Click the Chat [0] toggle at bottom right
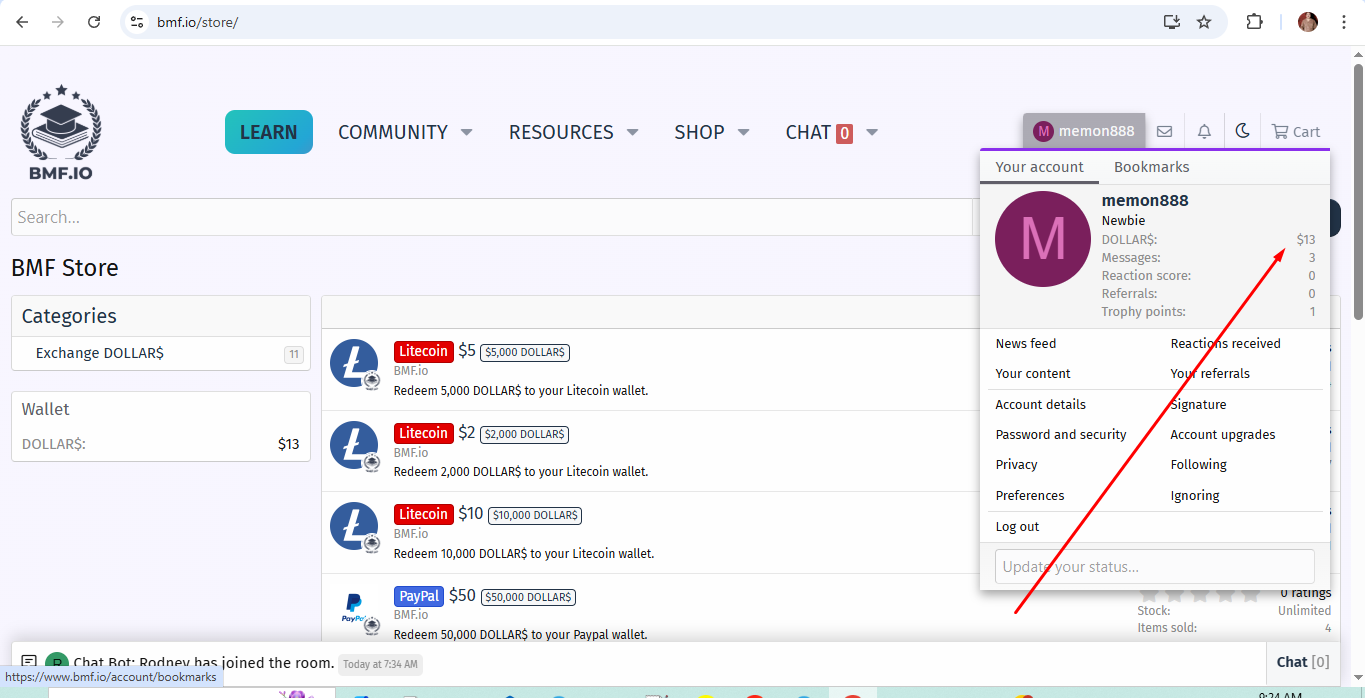This screenshot has width=1365, height=698. click(x=1303, y=662)
